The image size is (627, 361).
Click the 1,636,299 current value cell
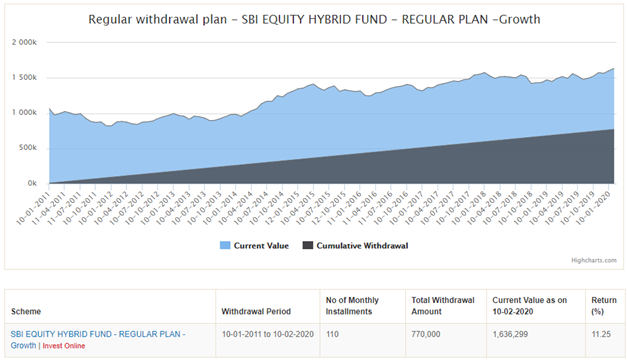point(510,334)
